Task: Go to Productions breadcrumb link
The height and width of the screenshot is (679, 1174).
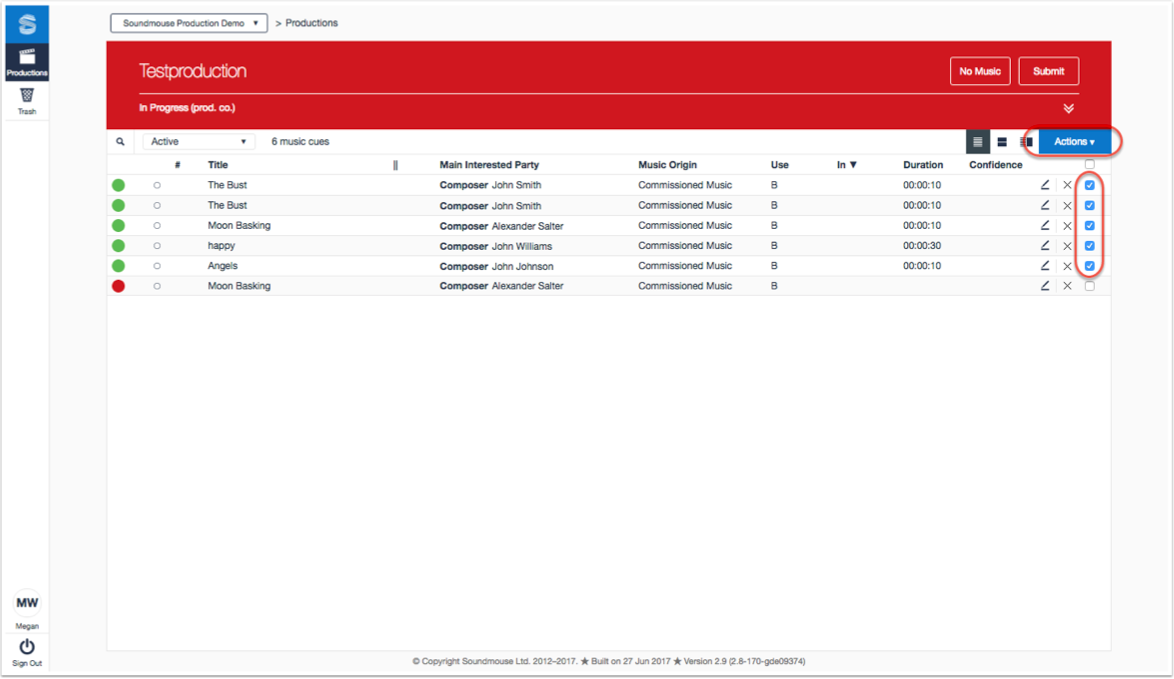Action: (x=311, y=23)
